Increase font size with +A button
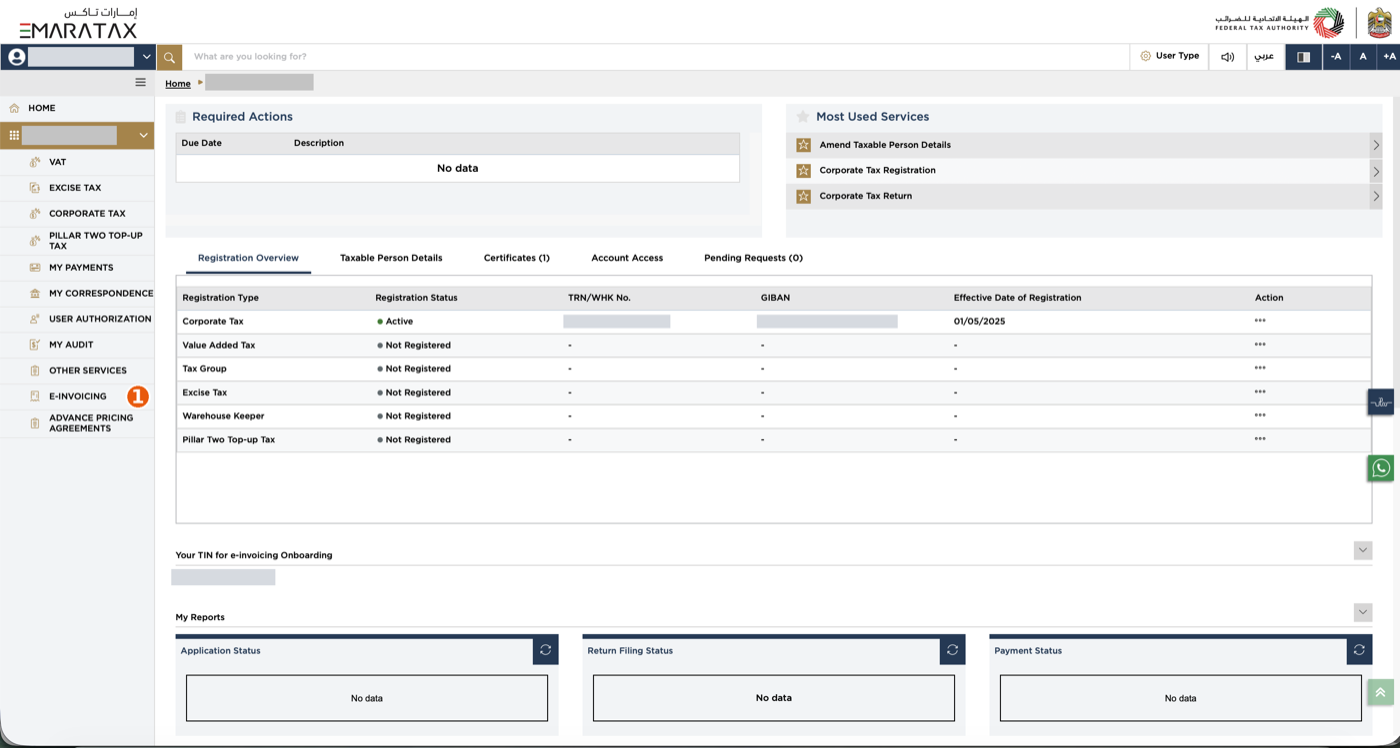Viewport: 1400px width, 748px height. 1389,57
